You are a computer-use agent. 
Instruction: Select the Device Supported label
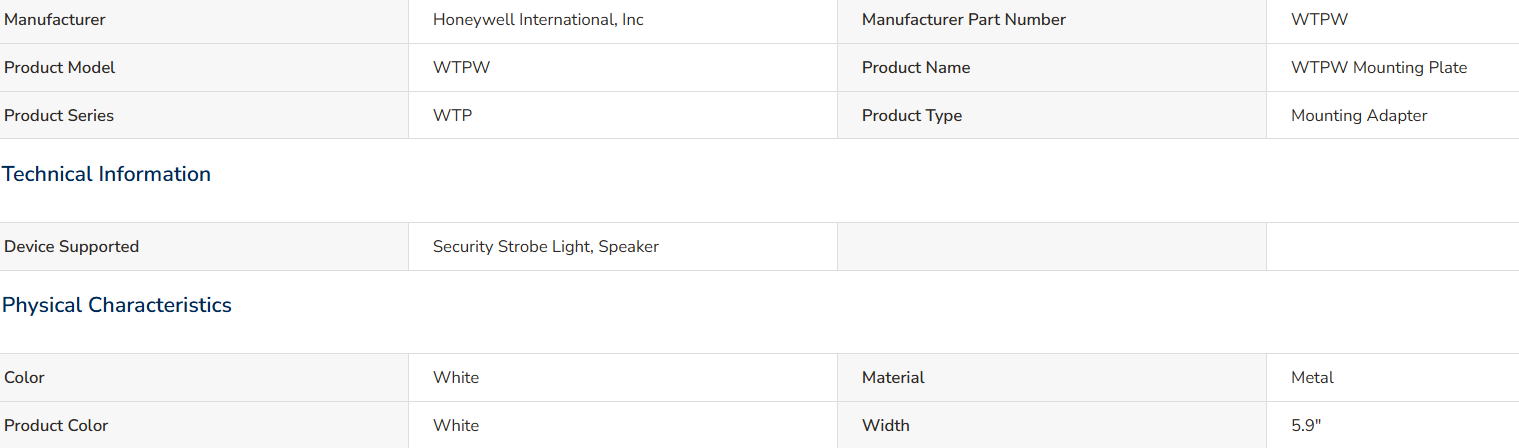(x=72, y=247)
